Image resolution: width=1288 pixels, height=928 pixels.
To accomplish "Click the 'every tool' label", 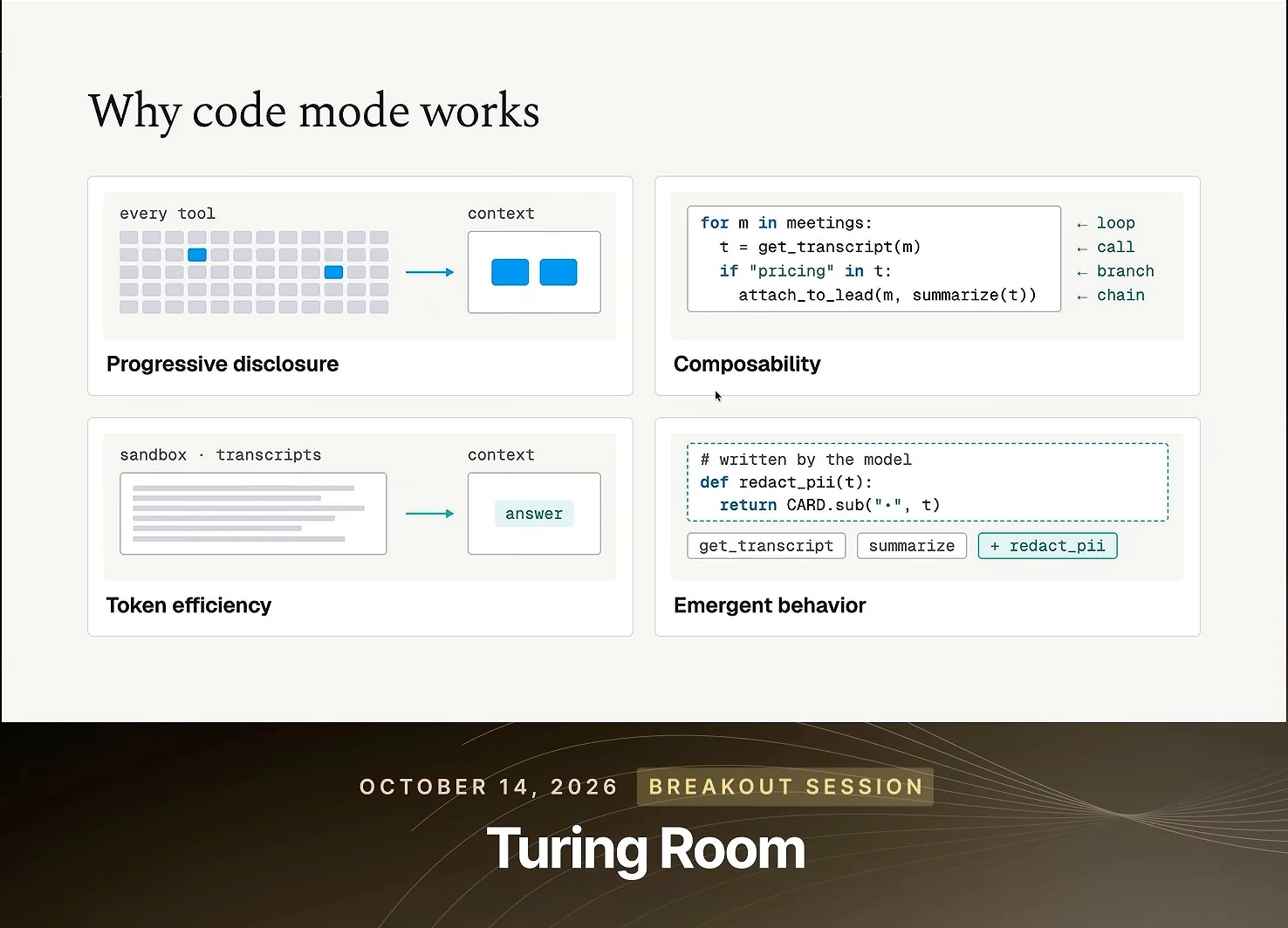I will (168, 214).
